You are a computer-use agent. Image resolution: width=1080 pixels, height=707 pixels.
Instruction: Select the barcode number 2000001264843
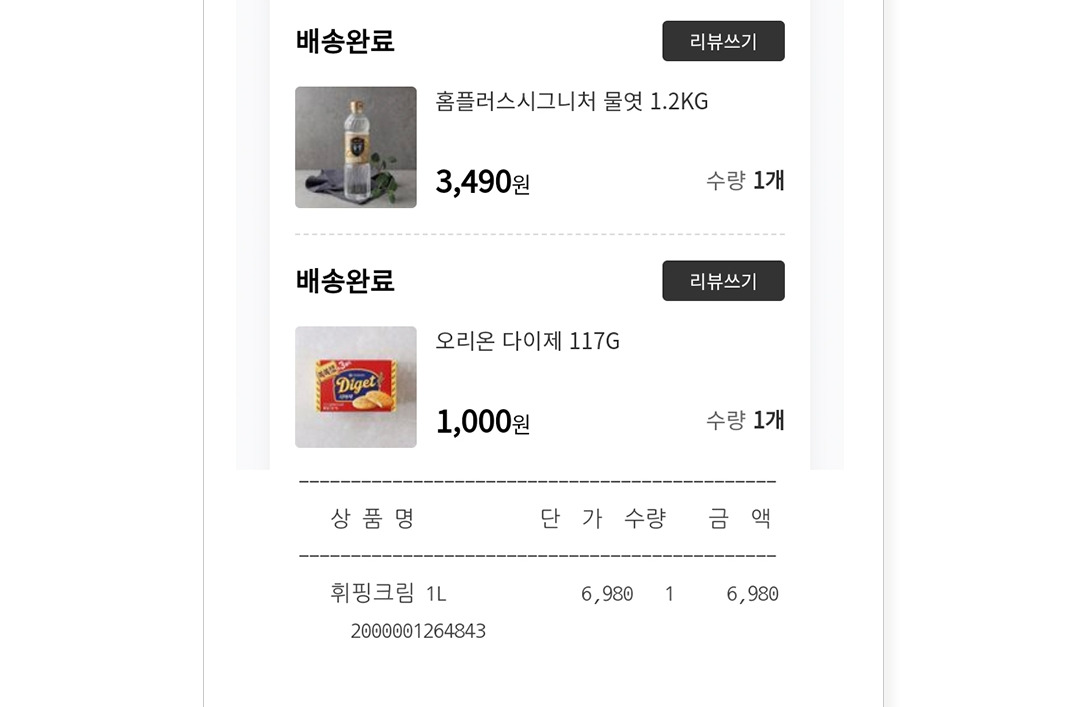pyautogui.click(x=419, y=630)
